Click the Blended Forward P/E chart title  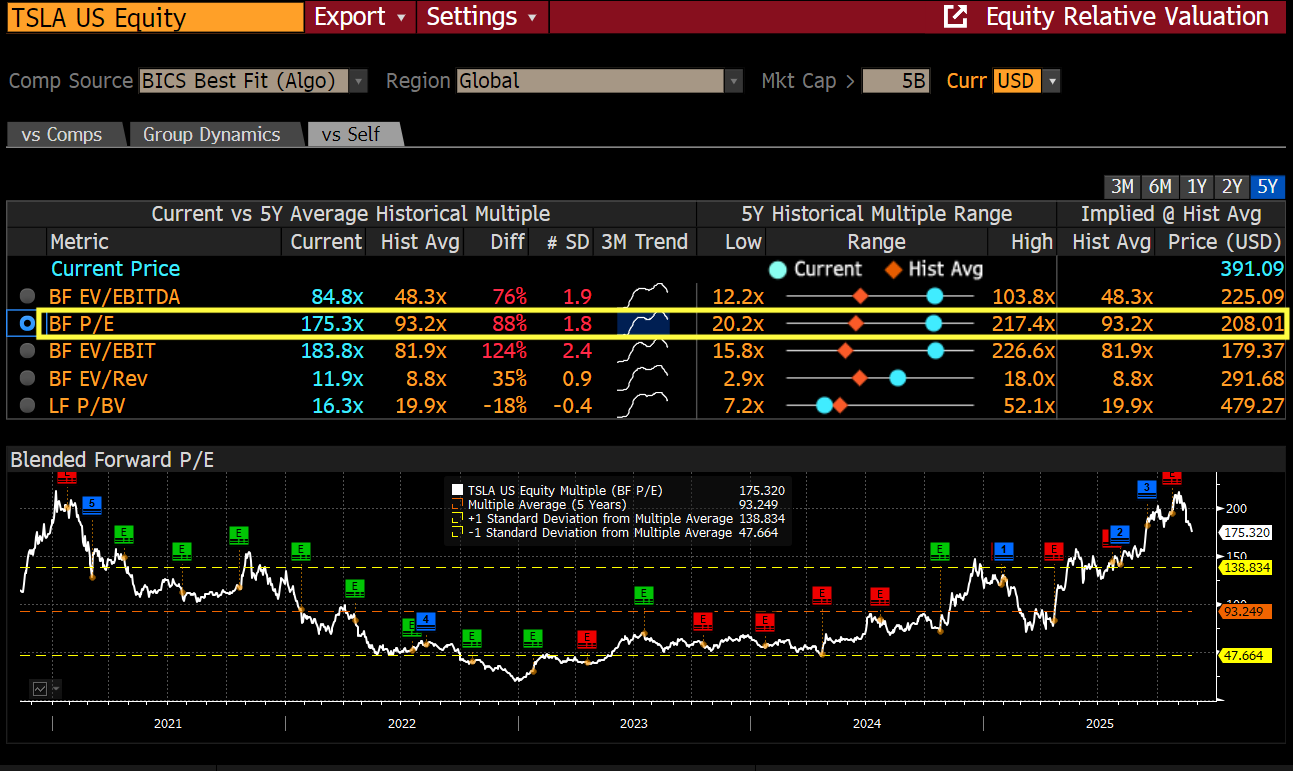tap(112, 460)
